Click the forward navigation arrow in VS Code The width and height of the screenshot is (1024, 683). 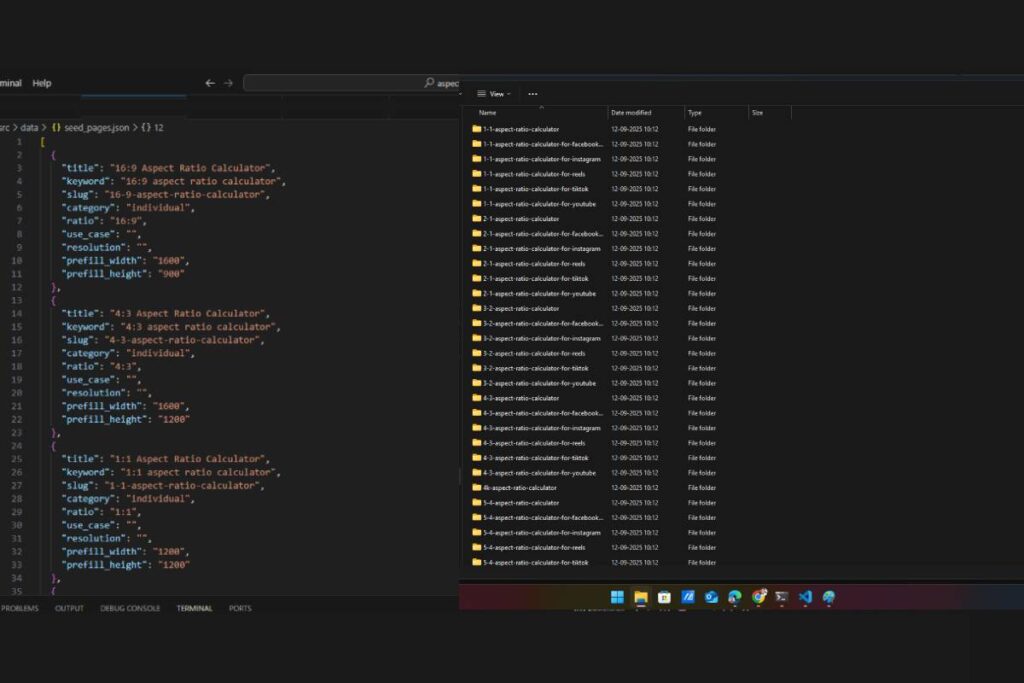tap(228, 83)
